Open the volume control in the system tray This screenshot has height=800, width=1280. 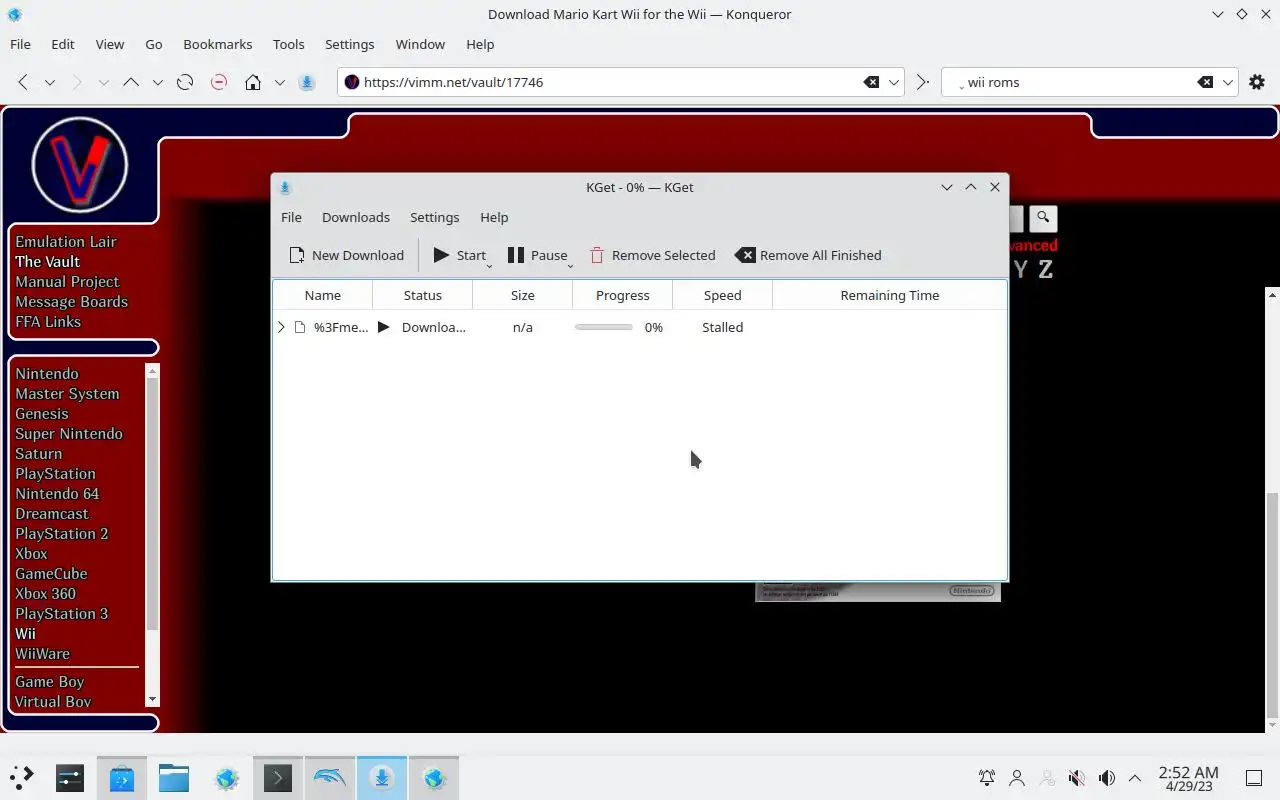pyautogui.click(x=1106, y=777)
